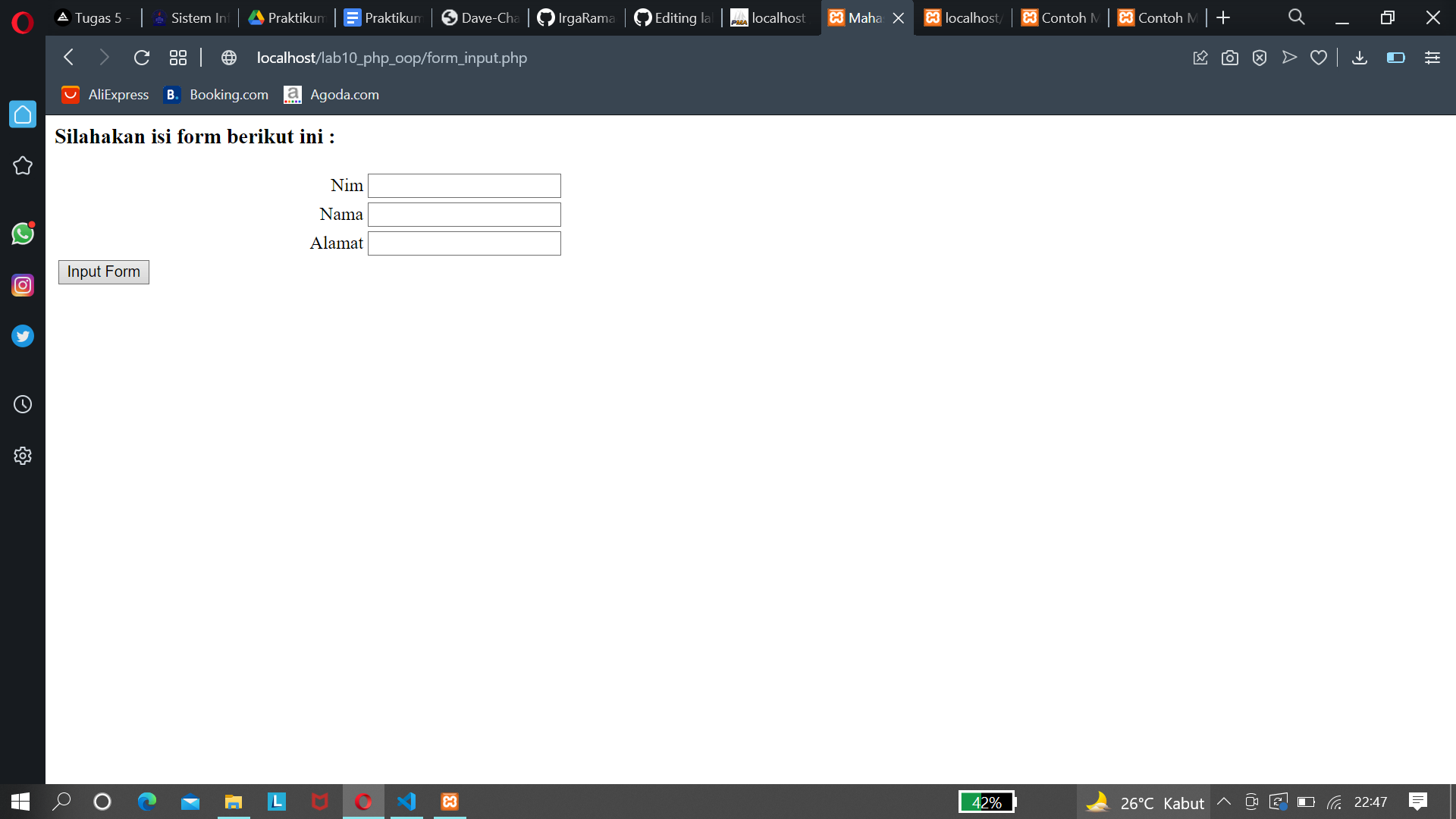This screenshot has width=1456, height=819.
Task: Switch to the Tugas 5 tab
Action: (93, 17)
